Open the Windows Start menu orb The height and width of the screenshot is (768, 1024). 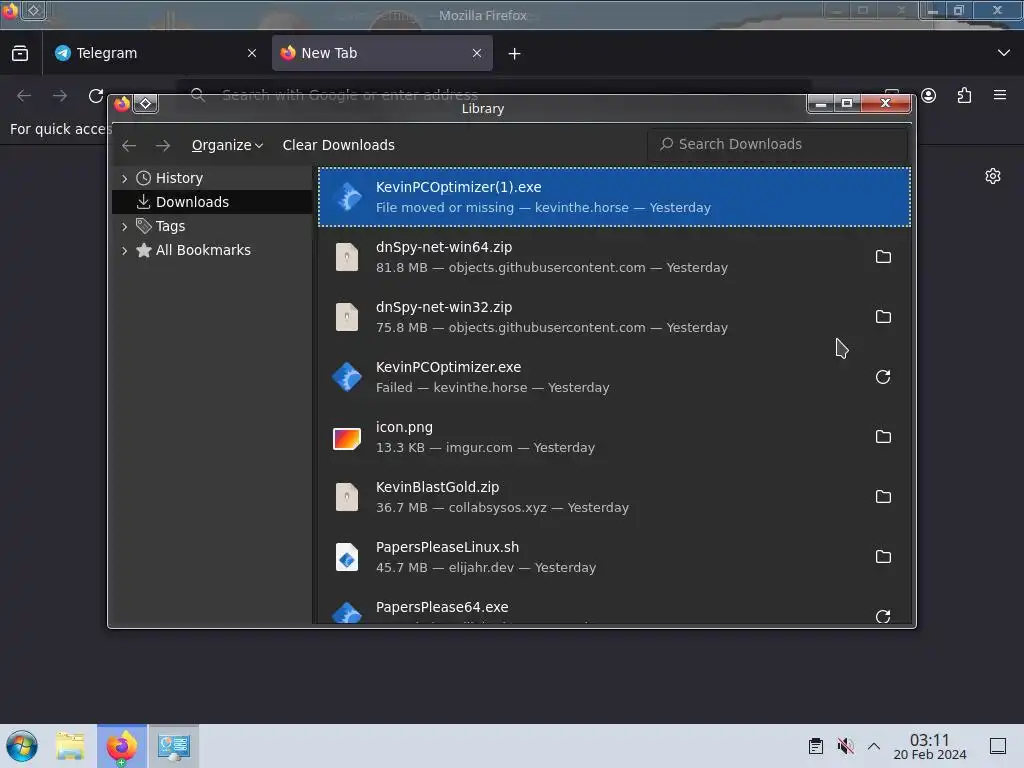pyautogui.click(x=22, y=746)
